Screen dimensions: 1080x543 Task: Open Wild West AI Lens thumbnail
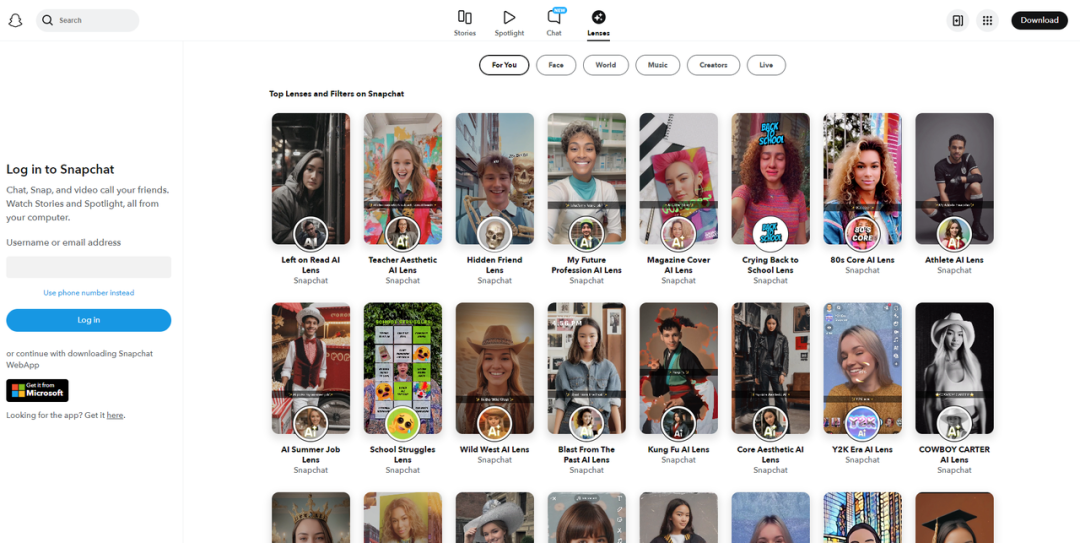pos(495,368)
